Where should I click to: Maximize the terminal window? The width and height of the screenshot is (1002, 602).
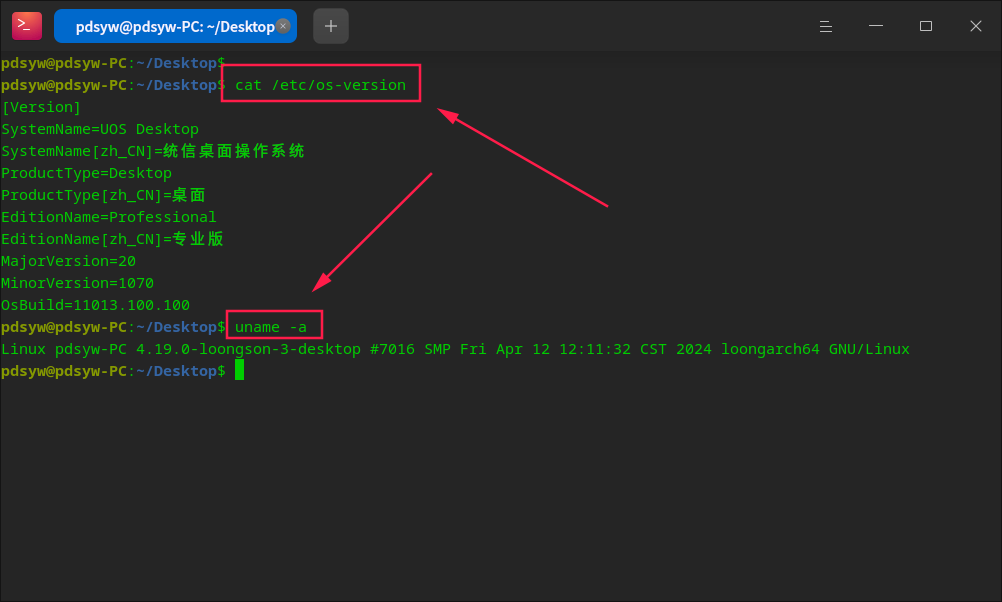[925, 26]
